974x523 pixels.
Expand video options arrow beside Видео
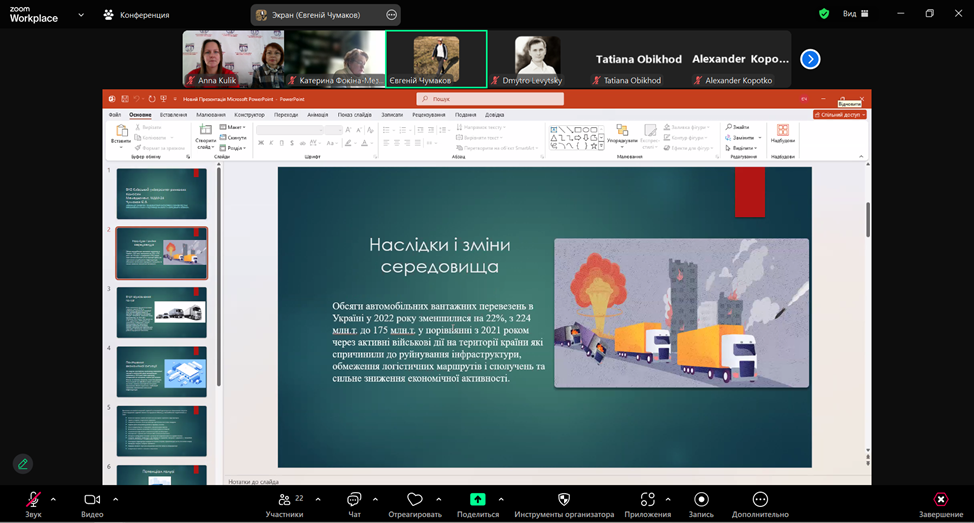coord(116,498)
